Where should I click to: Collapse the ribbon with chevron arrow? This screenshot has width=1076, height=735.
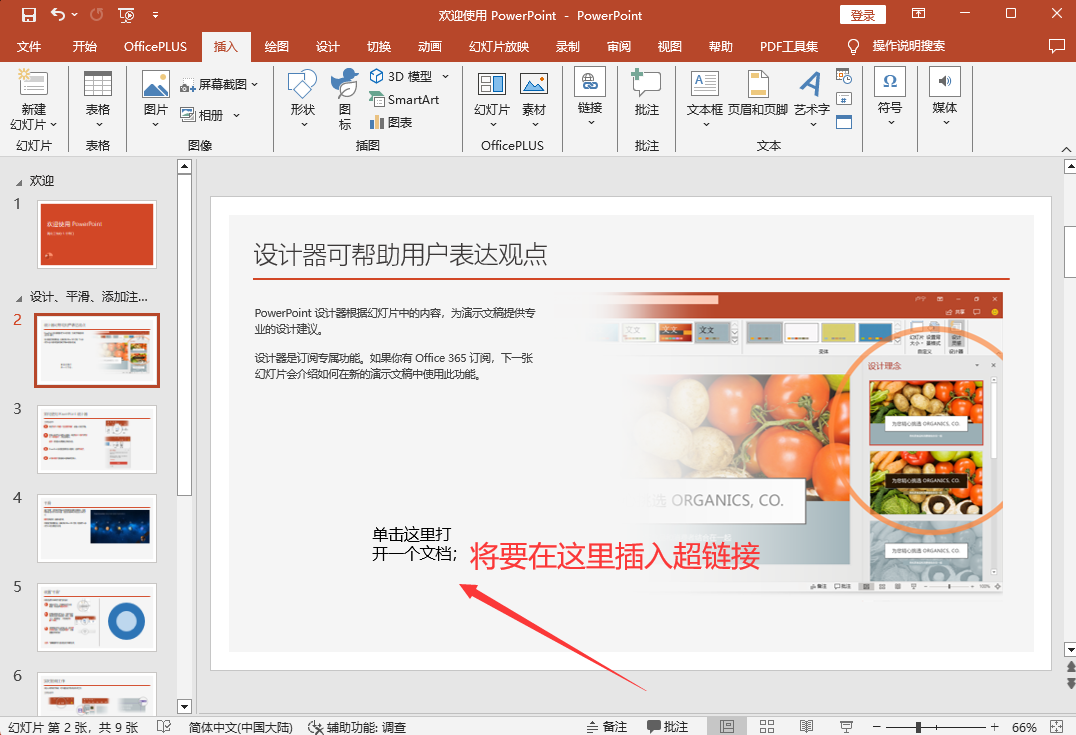click(x=1066, y=149)
